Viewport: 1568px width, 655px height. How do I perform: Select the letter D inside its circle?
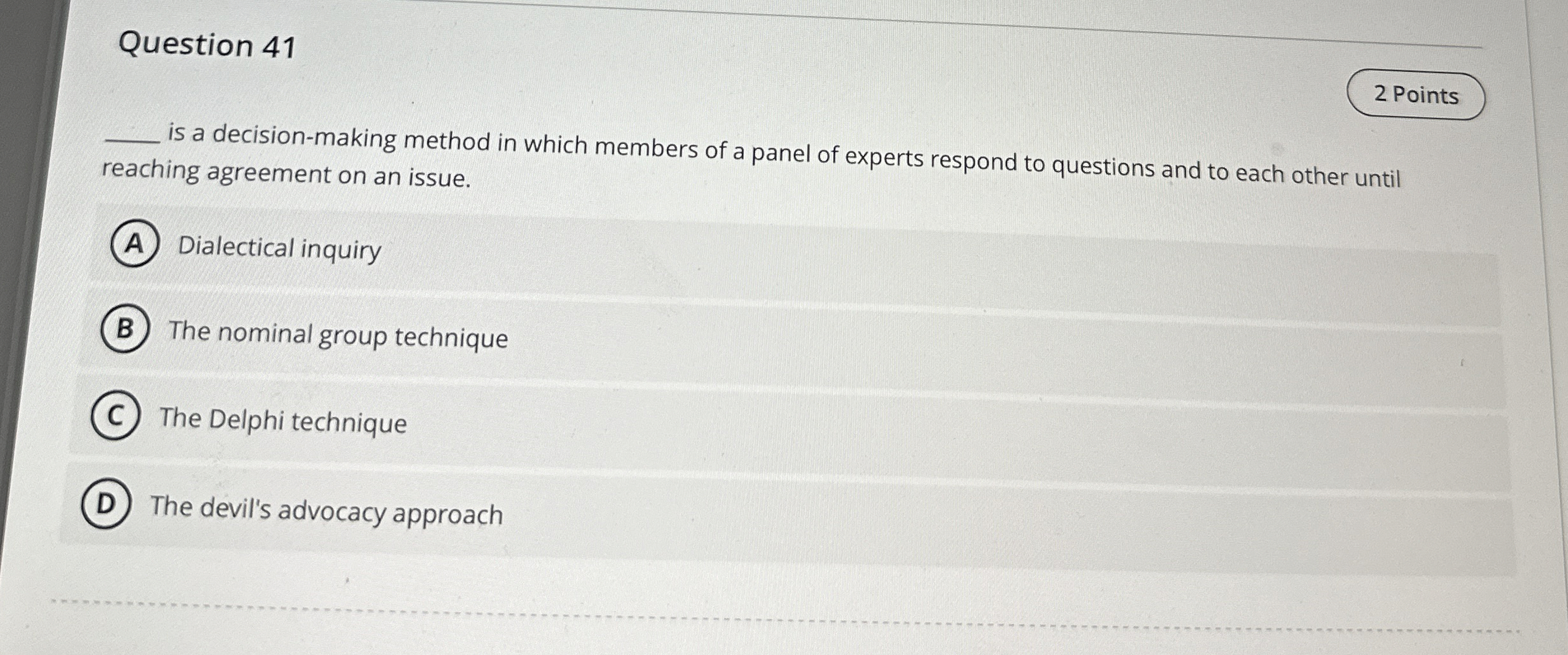(x=107, y=506)
